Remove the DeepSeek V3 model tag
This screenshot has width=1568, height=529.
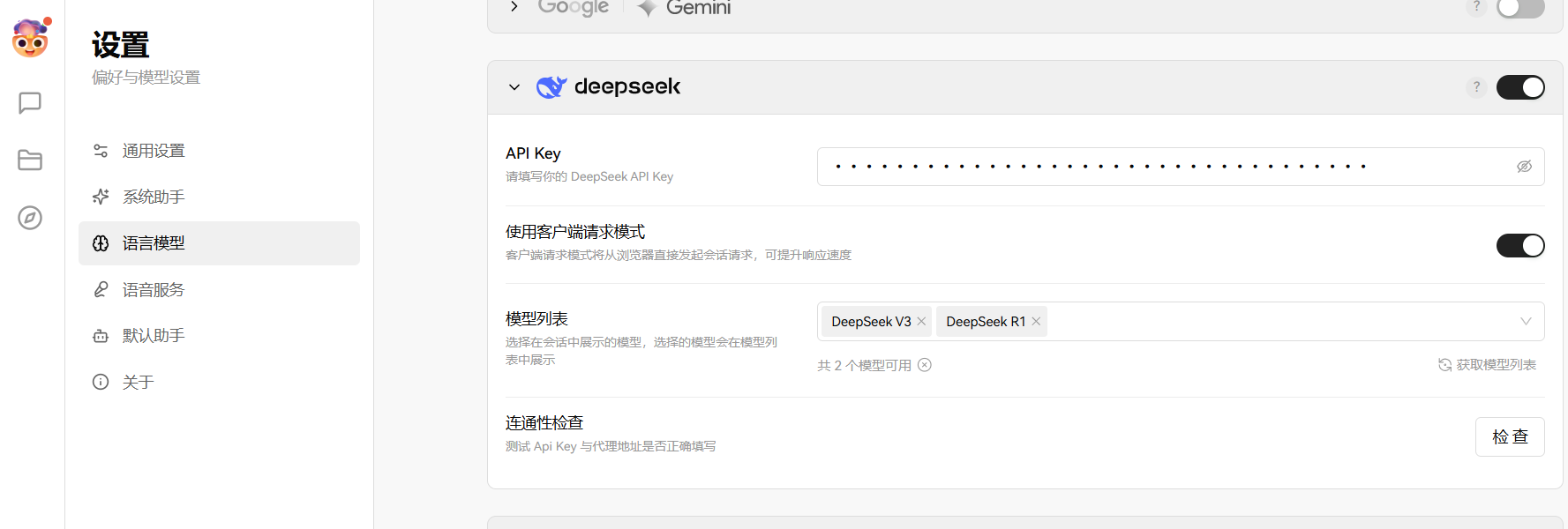[x=921, y=321]
